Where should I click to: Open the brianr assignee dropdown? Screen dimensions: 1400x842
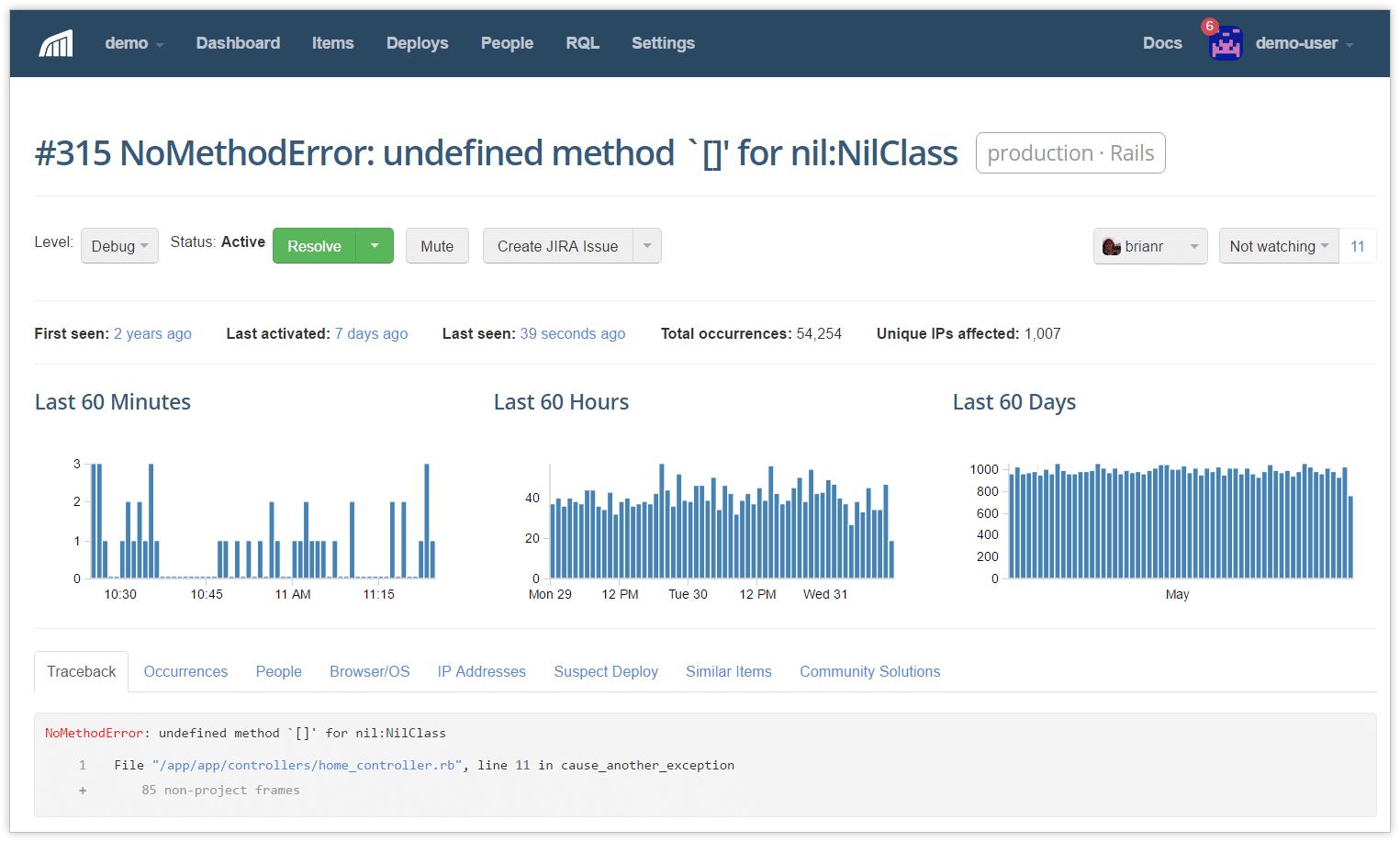click(x=1149, y=246)
